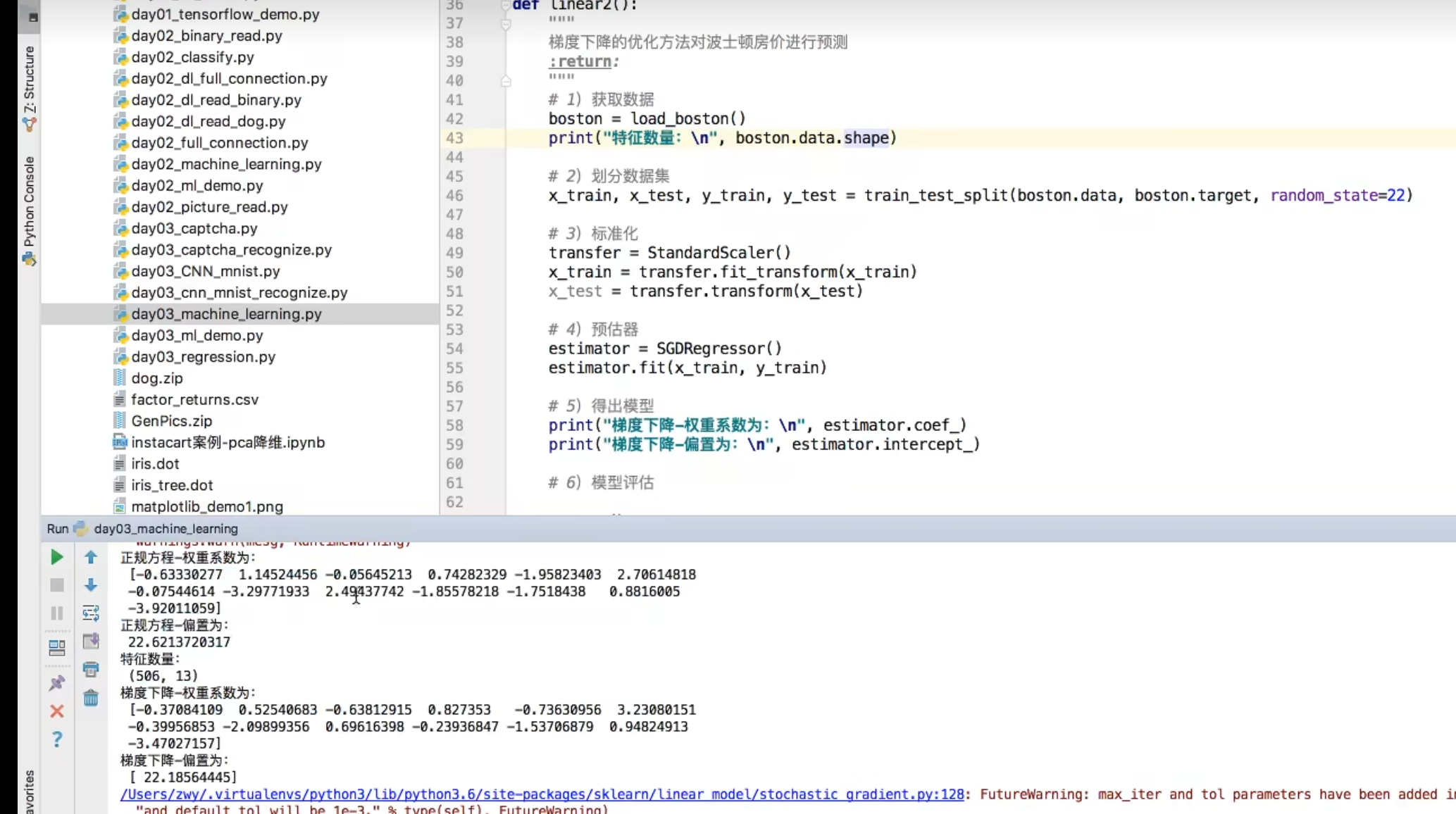The image size is (1456, 814).
Task: Click the up arrow in console toolbar
Action: (91, 558)
